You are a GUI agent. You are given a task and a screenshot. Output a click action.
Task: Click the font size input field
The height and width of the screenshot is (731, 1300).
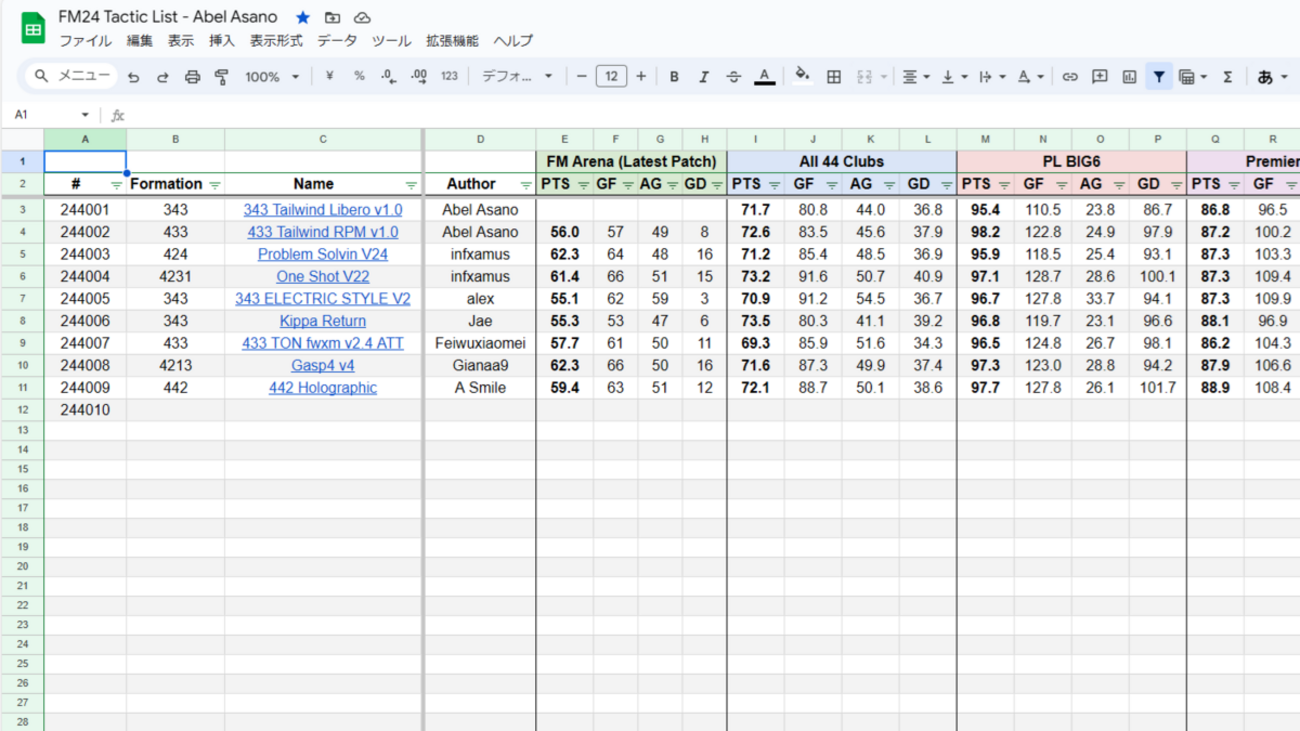[x=611, y=77]
